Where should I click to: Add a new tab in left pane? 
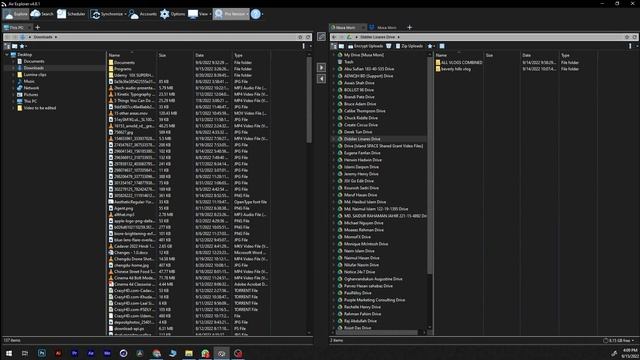coord(38,27)
